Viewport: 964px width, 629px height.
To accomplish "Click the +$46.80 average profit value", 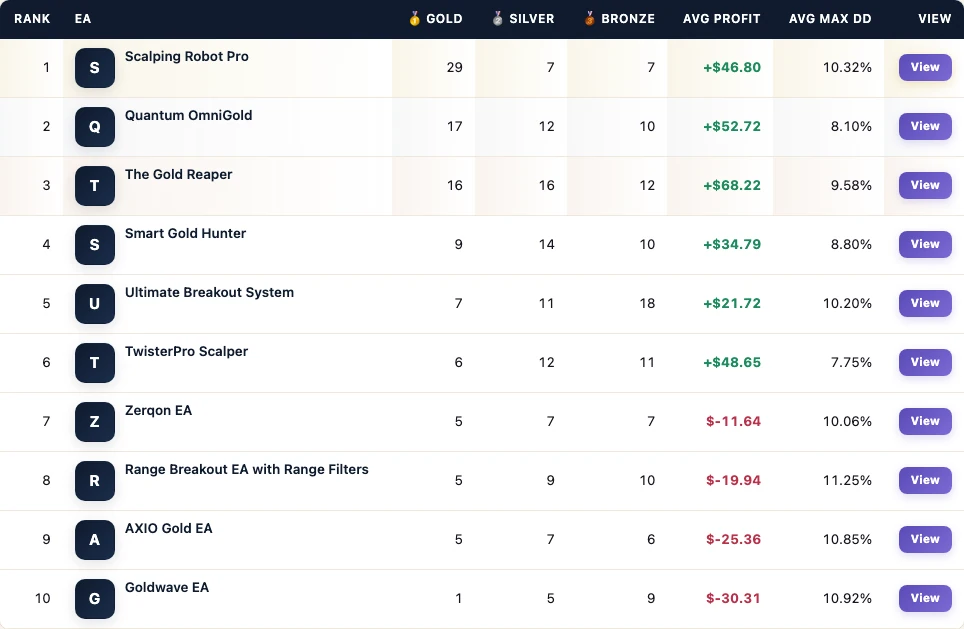I will (x=732, y=68).
